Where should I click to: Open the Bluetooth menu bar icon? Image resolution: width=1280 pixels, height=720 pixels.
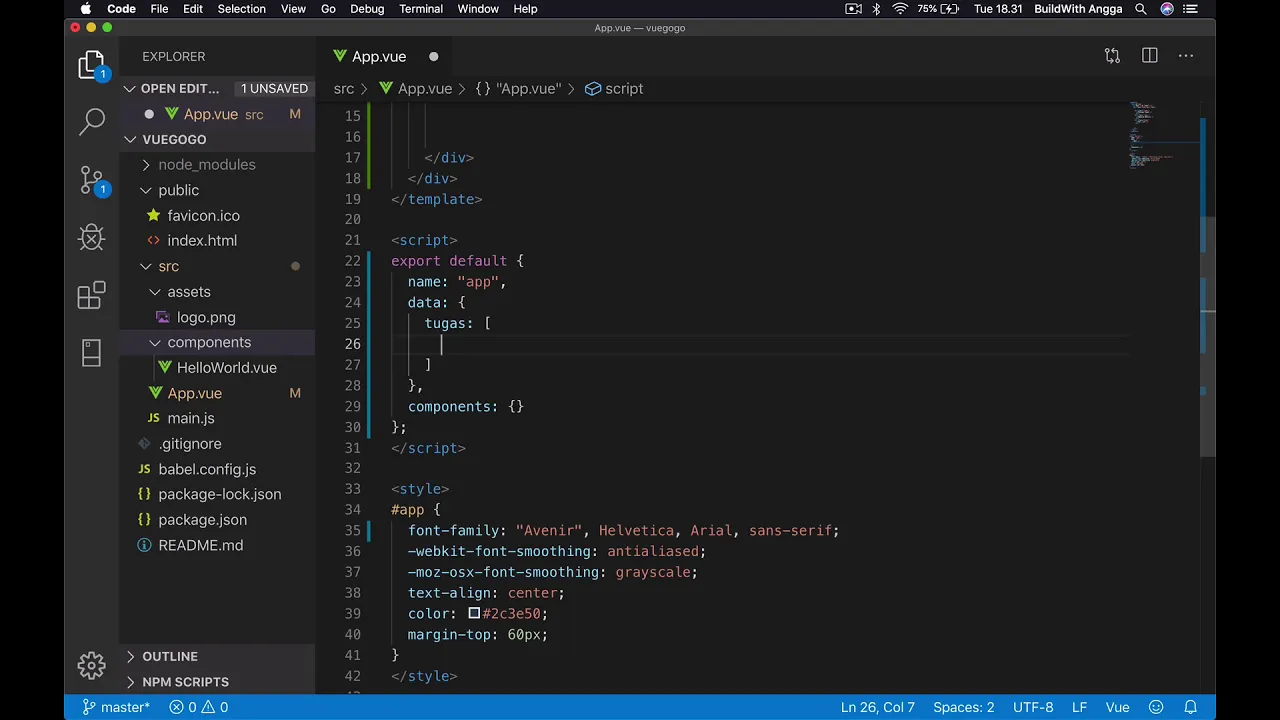[x=876, y=9]
